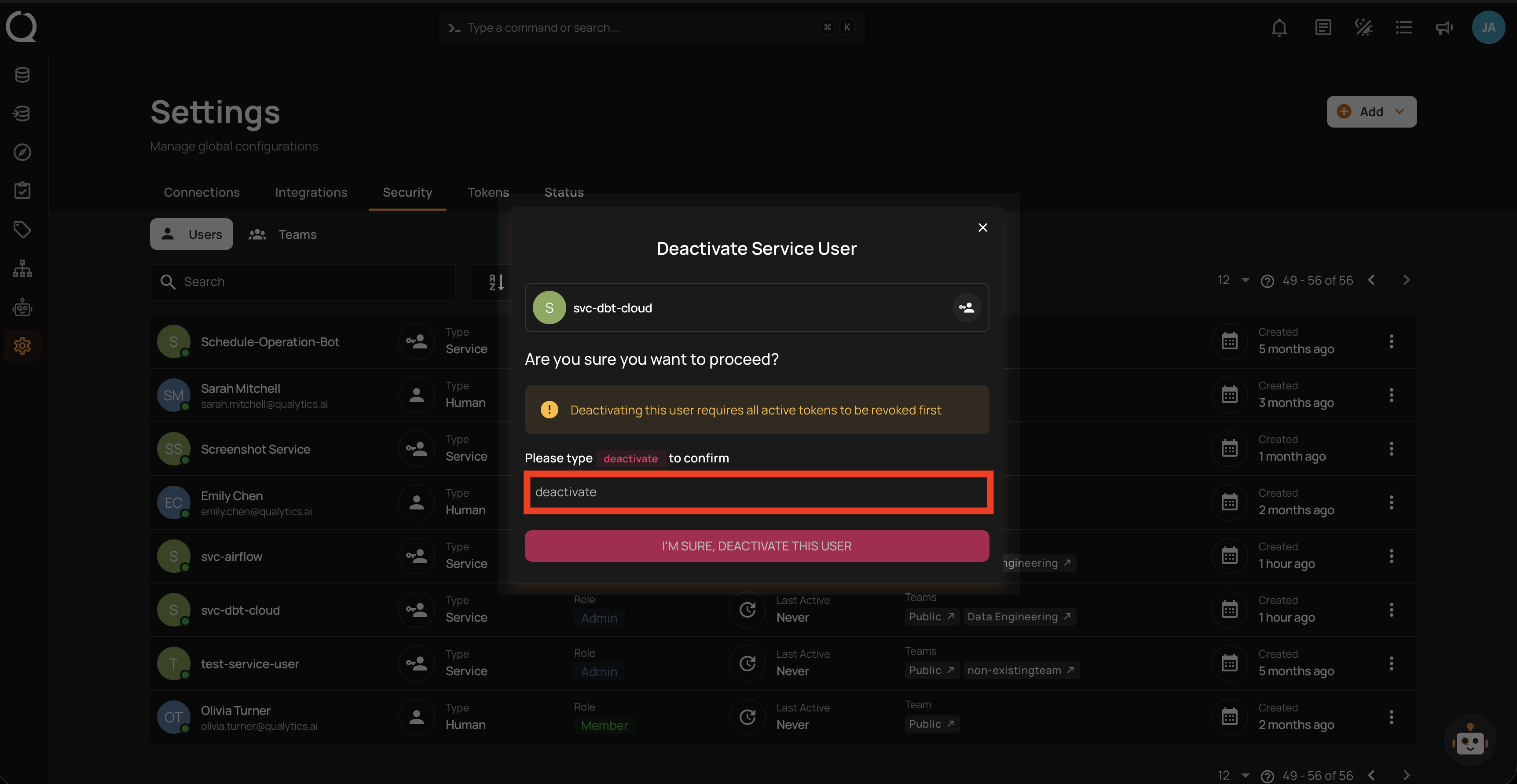Close the Deactivate Service User dialog
Image resolution: width=1517 pixels, height=784 pixels.
982,227
